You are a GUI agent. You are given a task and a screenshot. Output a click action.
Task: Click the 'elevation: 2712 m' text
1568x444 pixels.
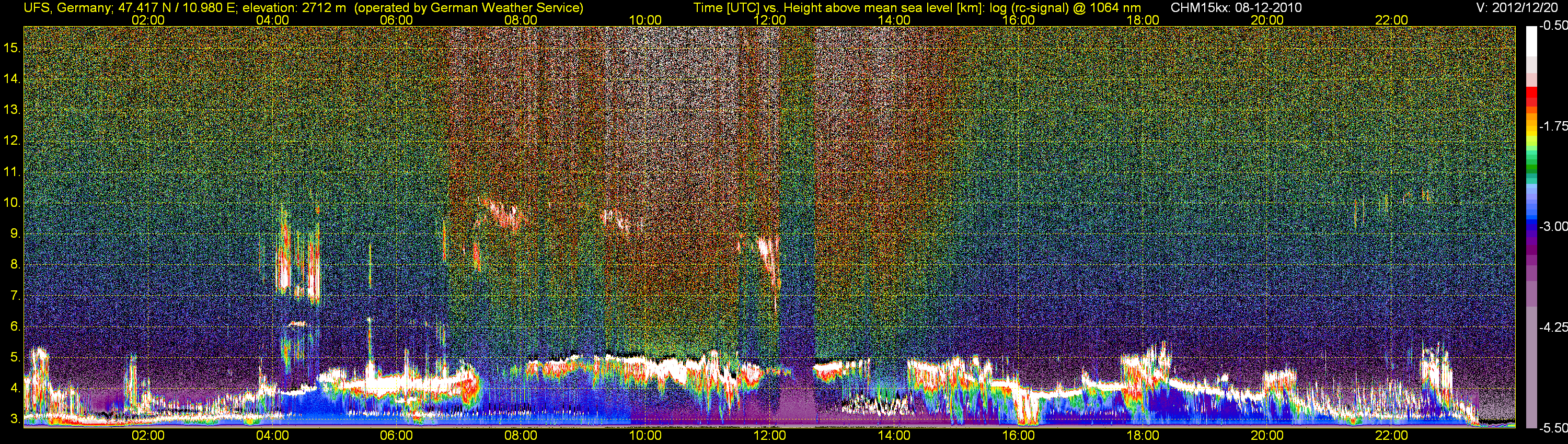[295, 8]
